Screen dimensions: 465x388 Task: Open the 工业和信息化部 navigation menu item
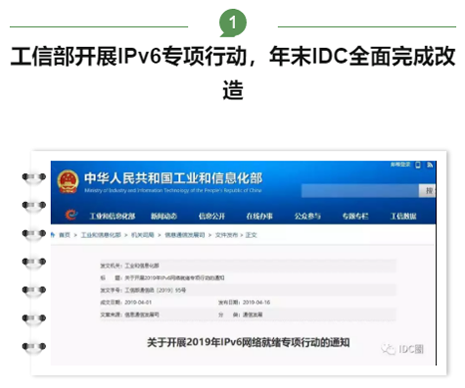pos(112,216)
